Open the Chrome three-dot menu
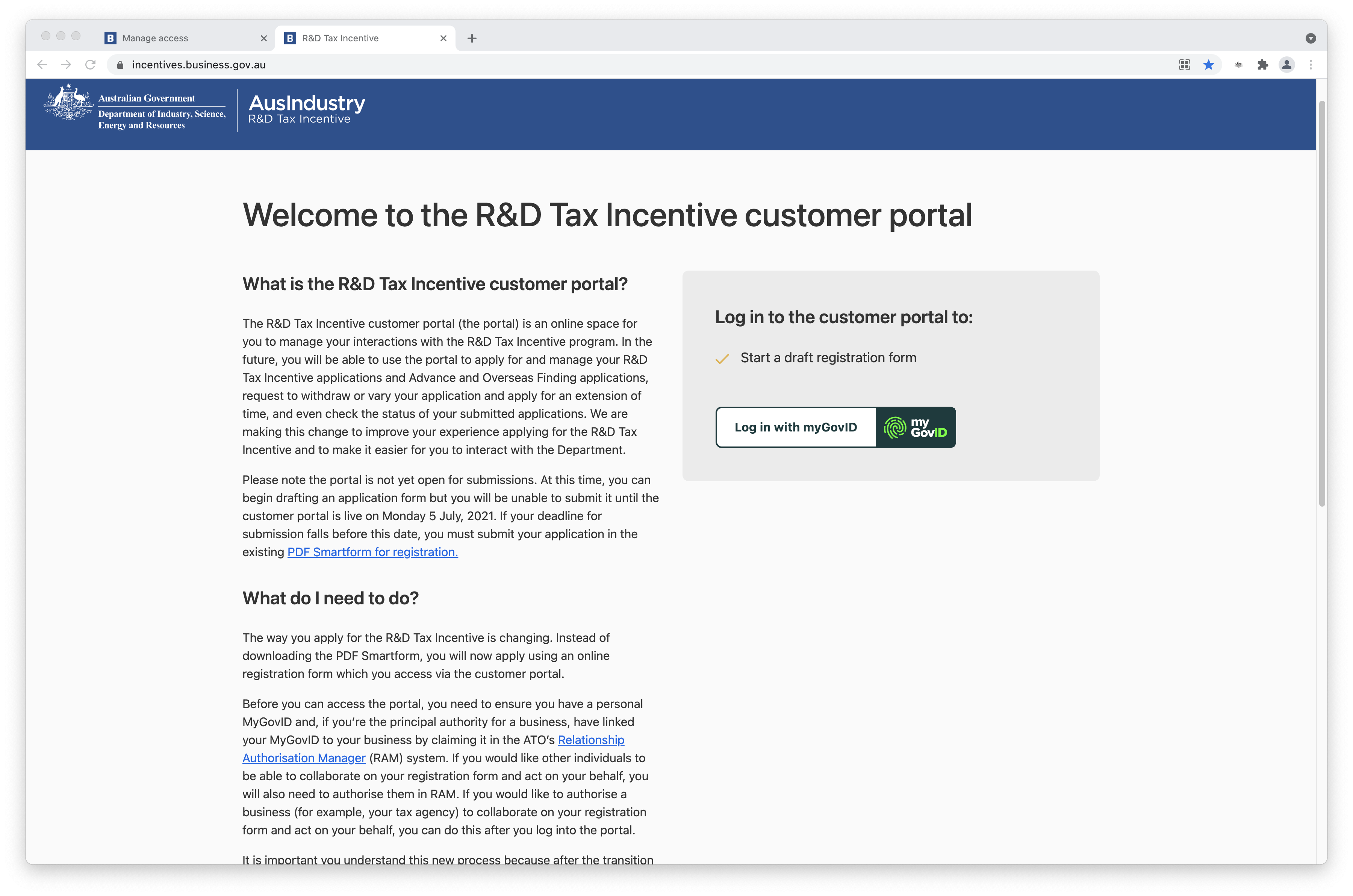Viewport: 1353px width, 896px height. (x=1311, y=65)
